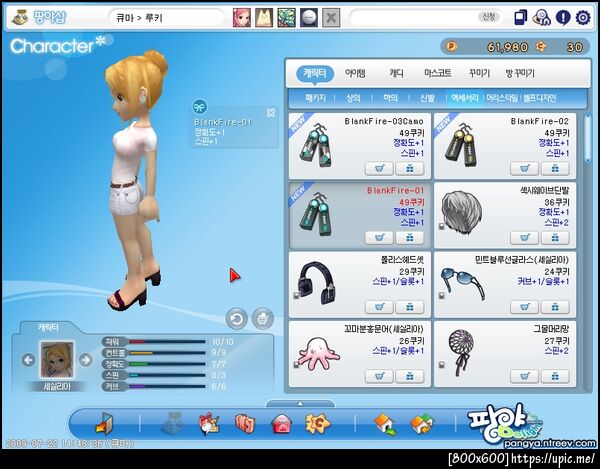Select the 섹시웨이브단발 hair card image
The image size is (600, 469).
461,213
